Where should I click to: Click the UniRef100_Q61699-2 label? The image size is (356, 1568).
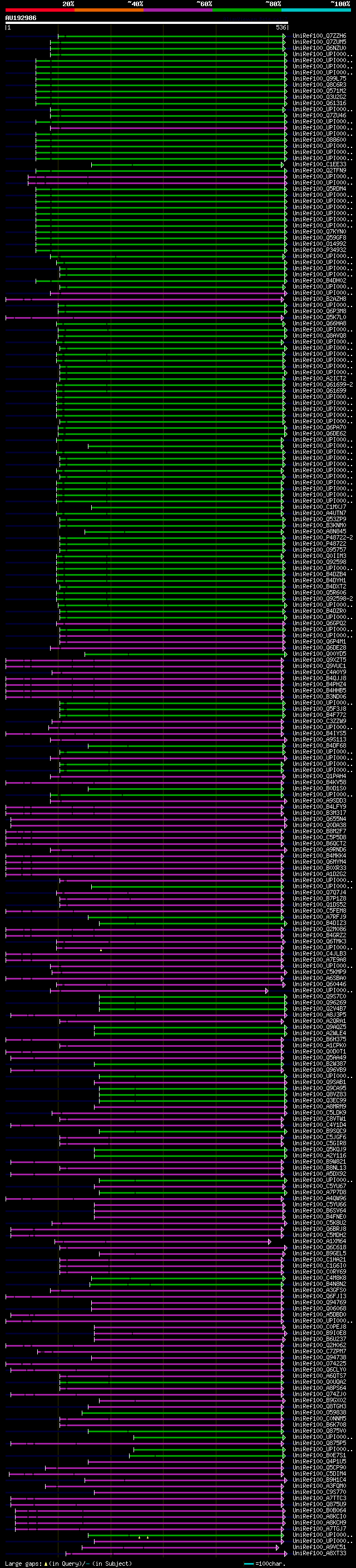(x=323, y=385)
